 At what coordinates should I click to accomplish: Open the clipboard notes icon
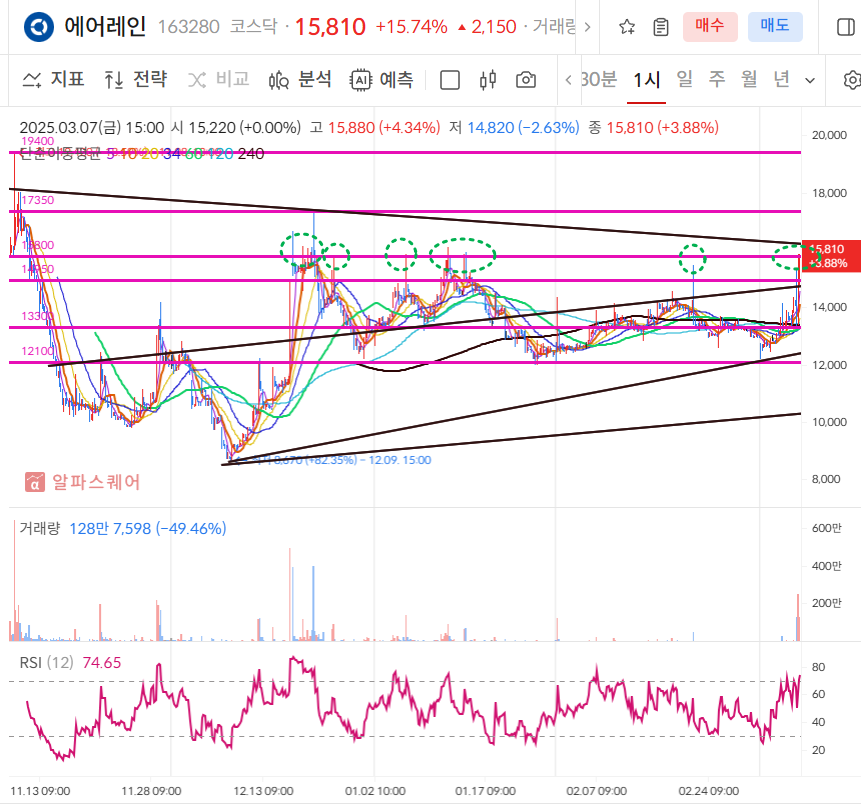[x=661, y=28]
